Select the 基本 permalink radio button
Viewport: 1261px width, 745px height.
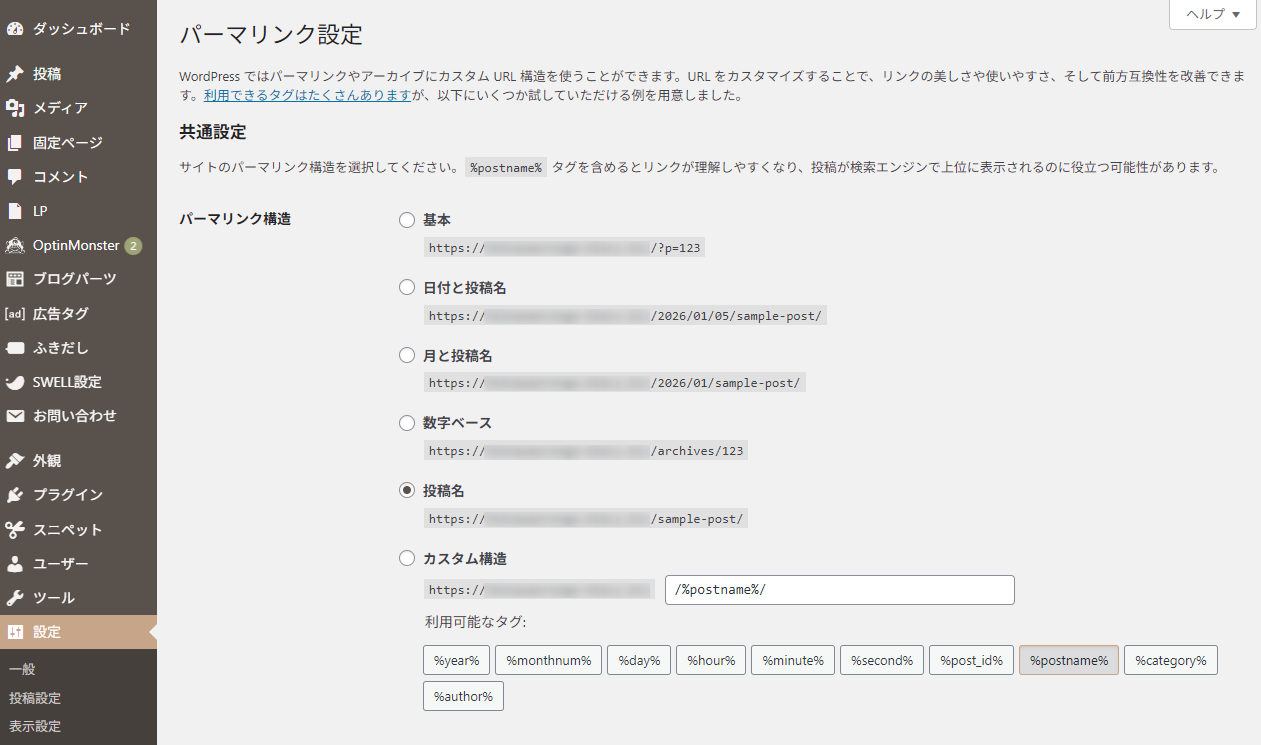(x=407, y=219)
